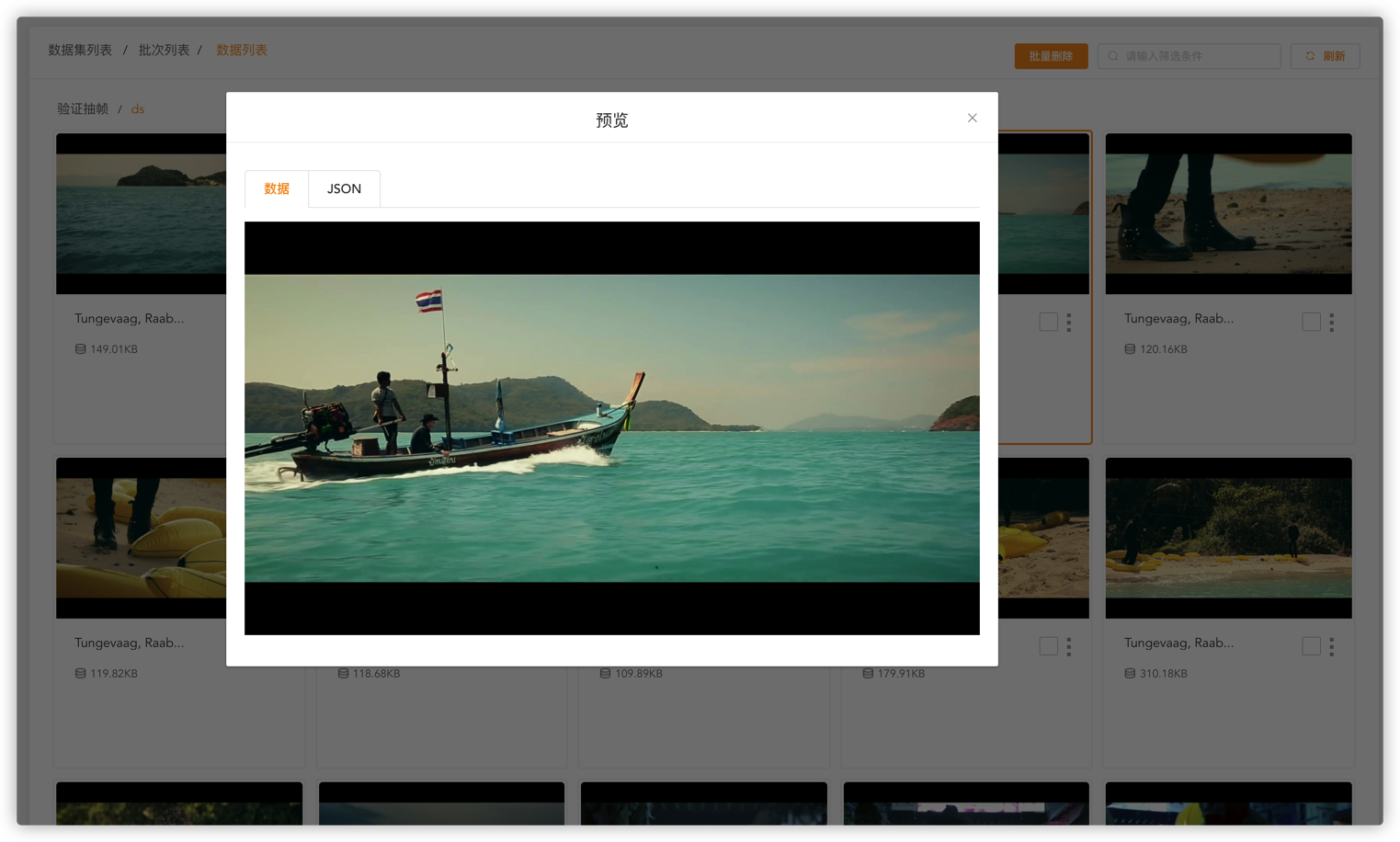Screen dimensions: 1400x842
Task: Open more menu of highlighted card
Action: 1068,322
